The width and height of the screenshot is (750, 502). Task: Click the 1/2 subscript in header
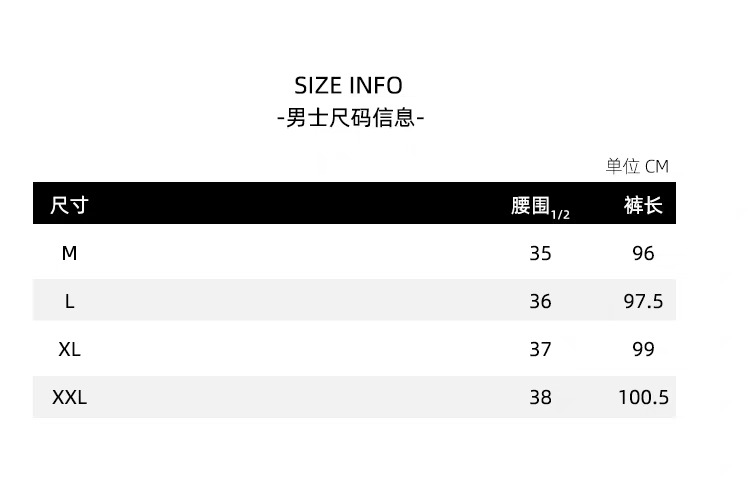point(560,214)
